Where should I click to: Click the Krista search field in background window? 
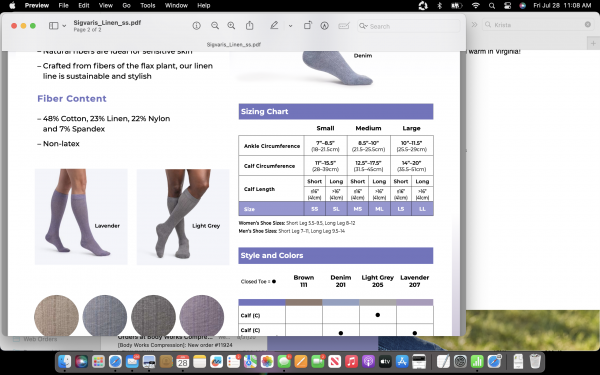(x=538, y=24)
